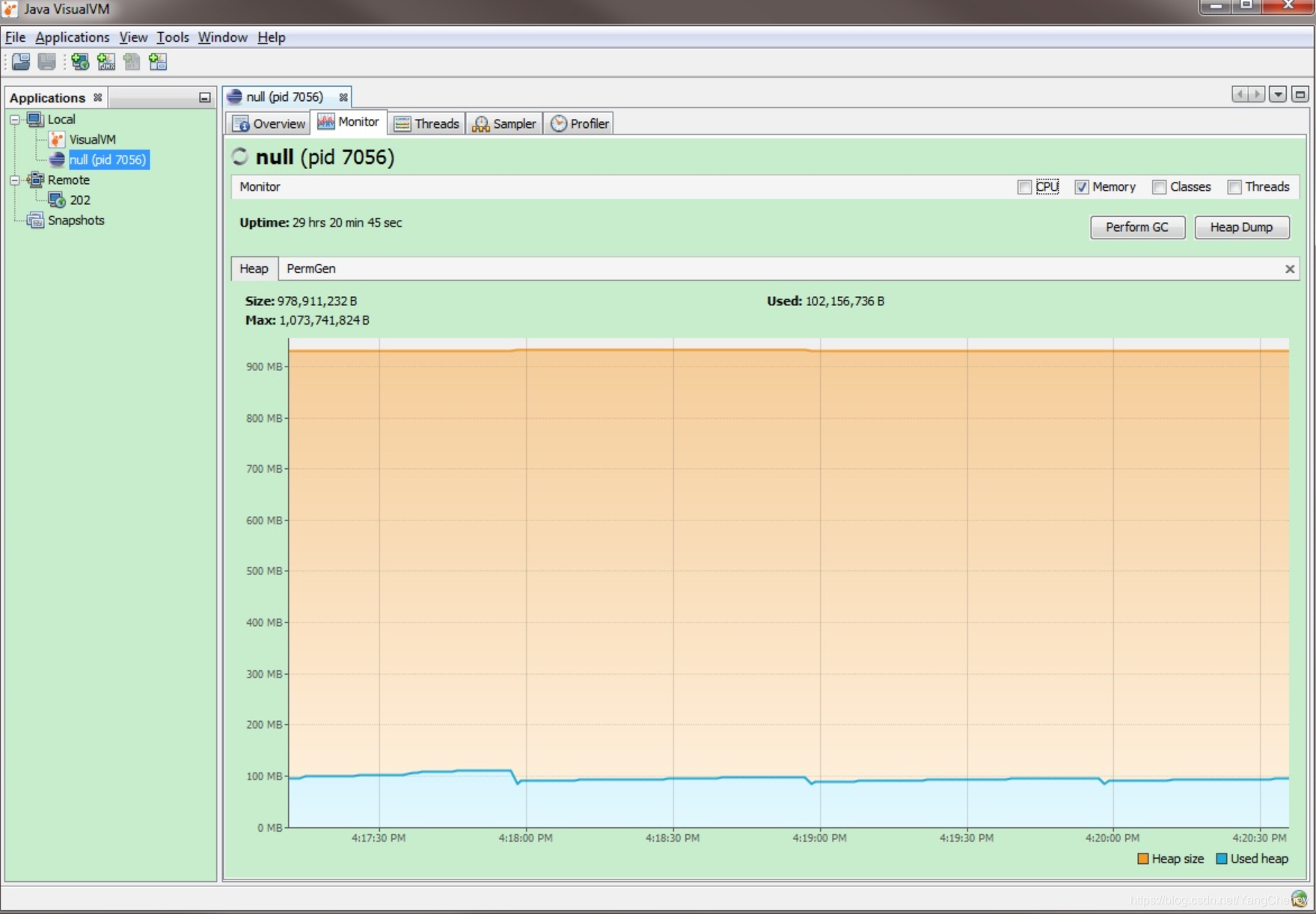Image resolution: width=1316 pixels, height=914 pixels.
Task: Click the Application snapshot toolbar icon
Action: pos(158,62)
